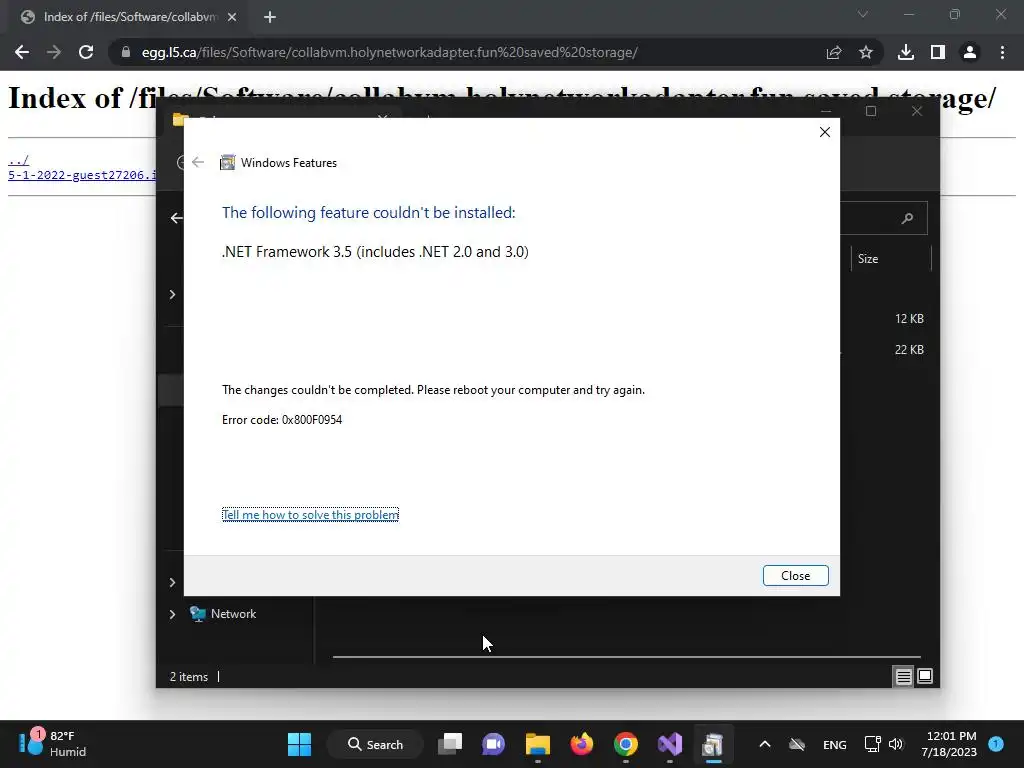1024x768 pixels.
Task: Open Task View on the taskbar
Action: click(450, 744)
